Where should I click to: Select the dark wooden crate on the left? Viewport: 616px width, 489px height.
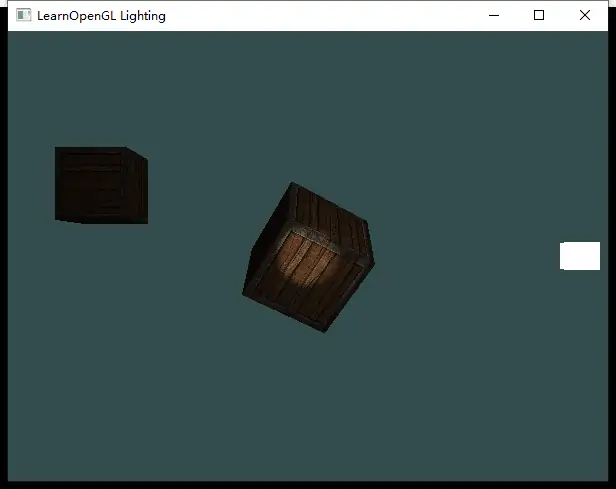point(92,184)
